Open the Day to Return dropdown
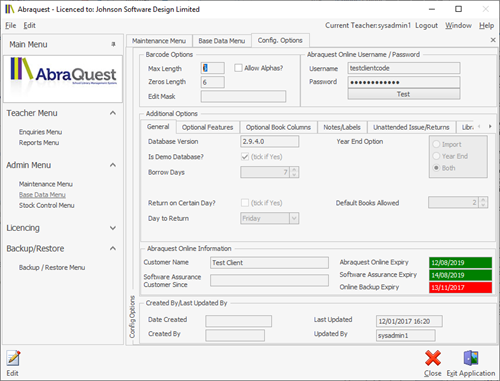Viewport: 500px width, 381px height. coord(294,218)
